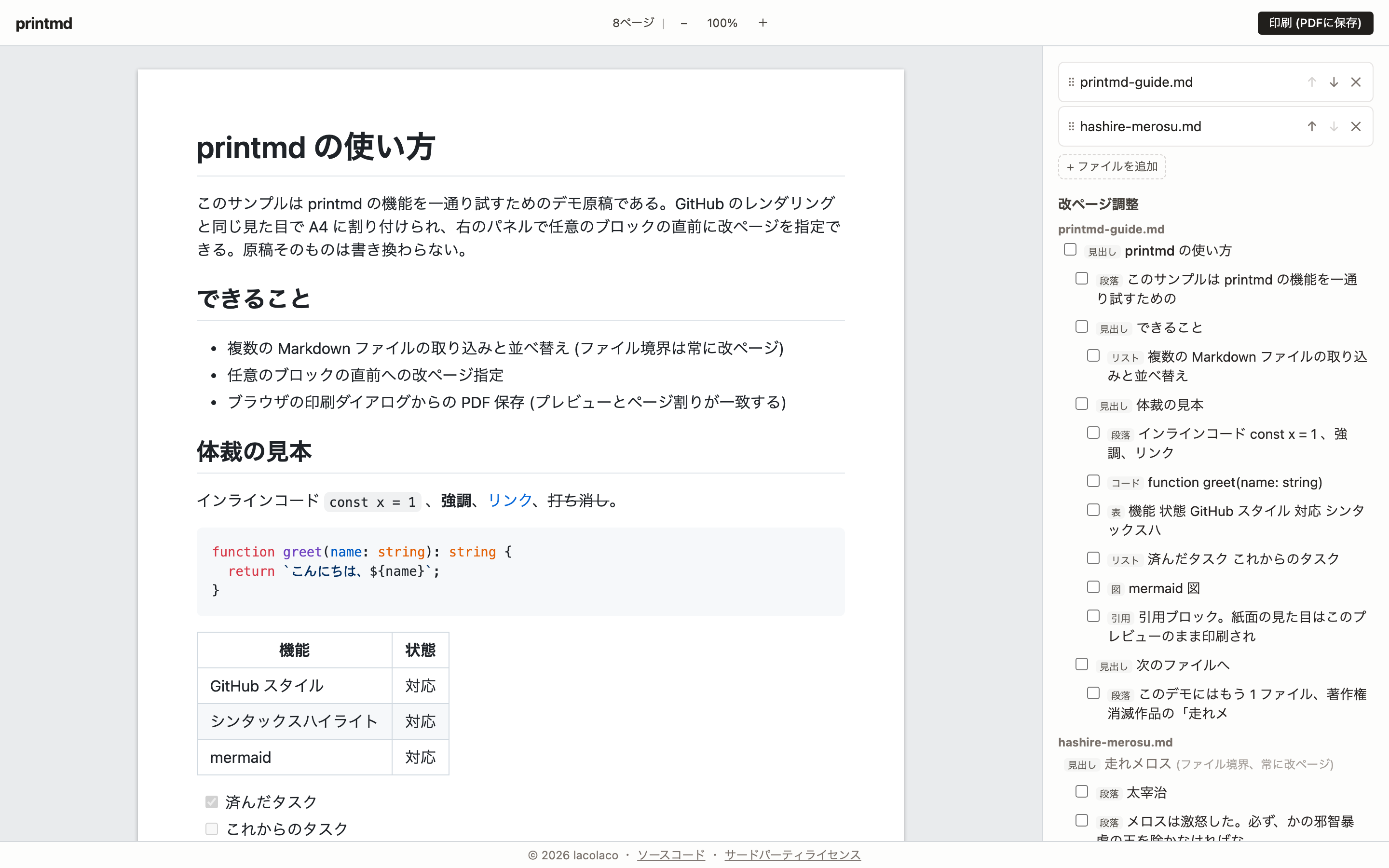1389x868 pixels.
Task: Remove printmd-guide.md from the file list
Action: [x=1356, y=82]
